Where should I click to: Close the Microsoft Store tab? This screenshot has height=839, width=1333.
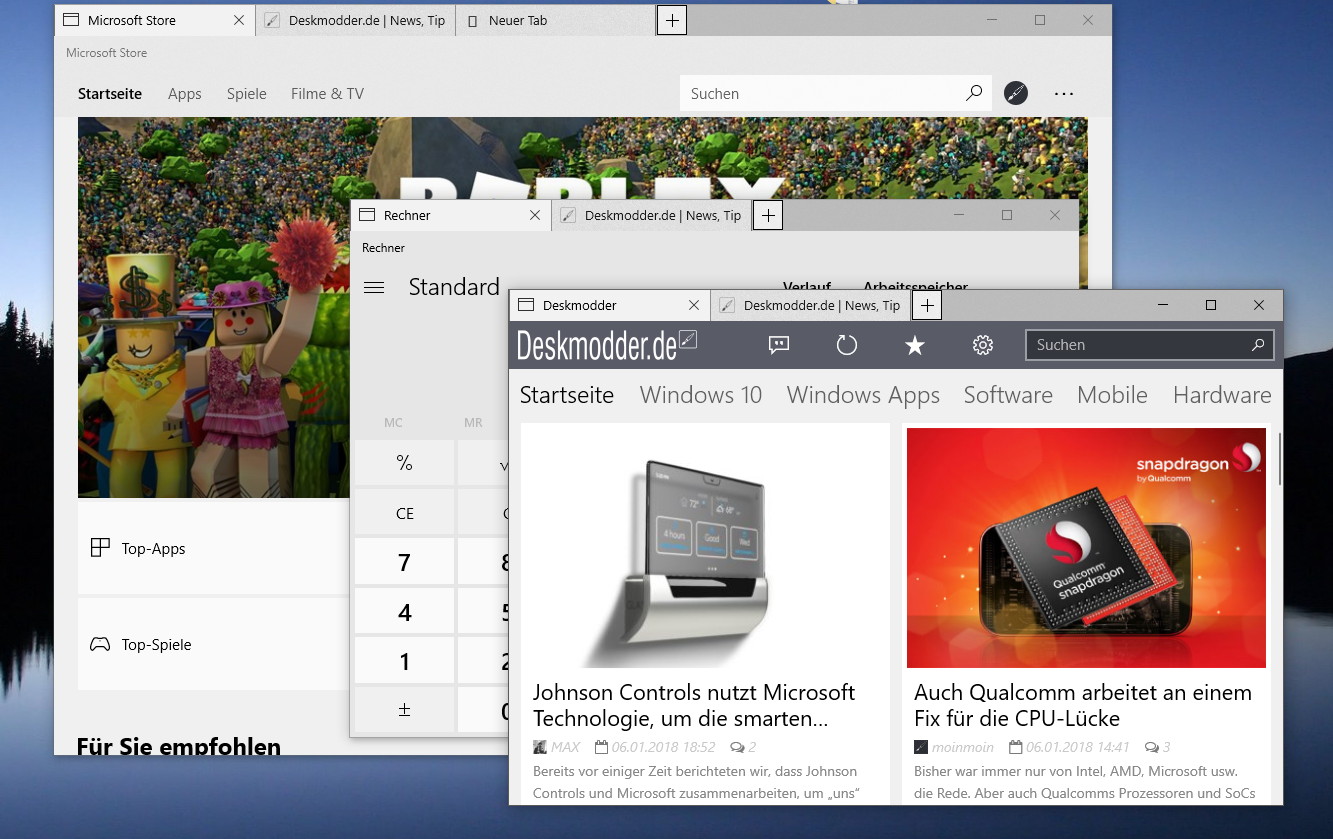click(238, 20)
